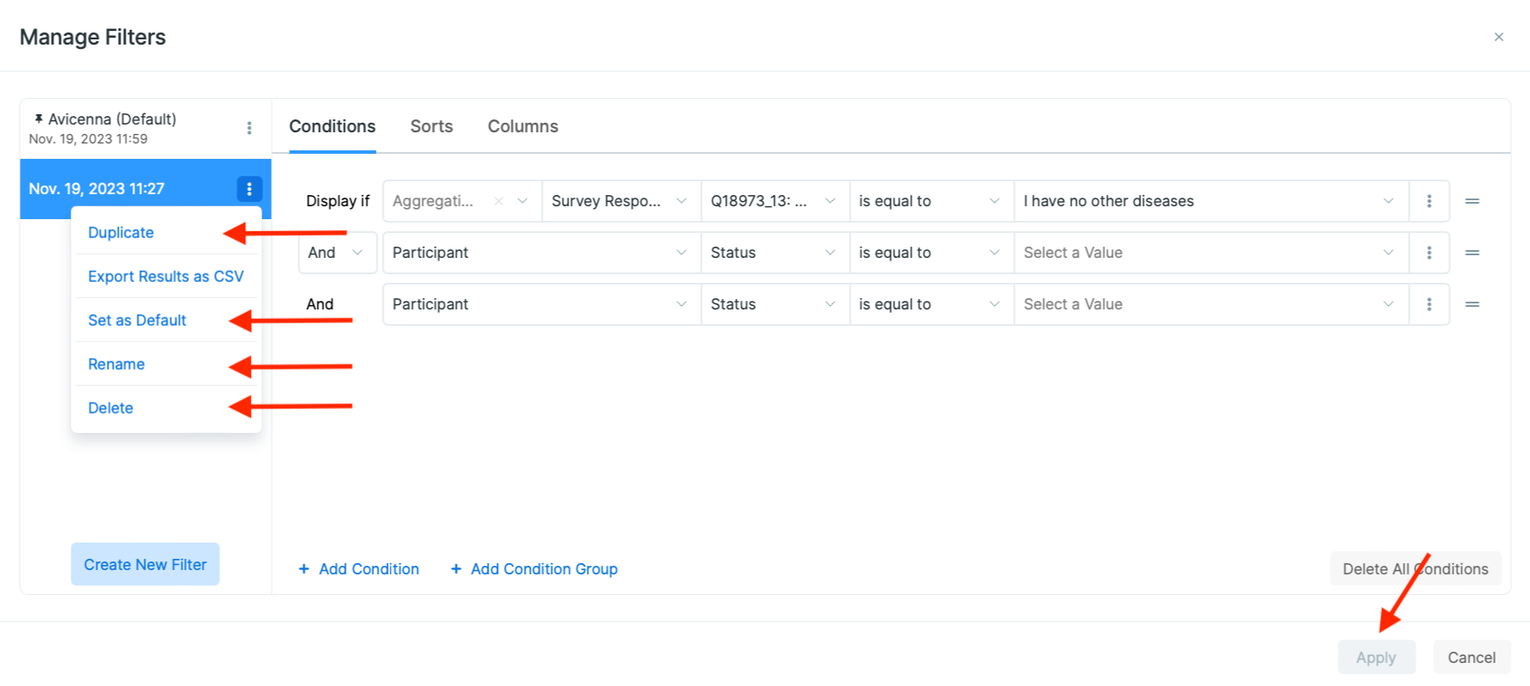Click the Create New Filter button
1530x686 pixels.
pyautogui.click(x=144, y=564)
